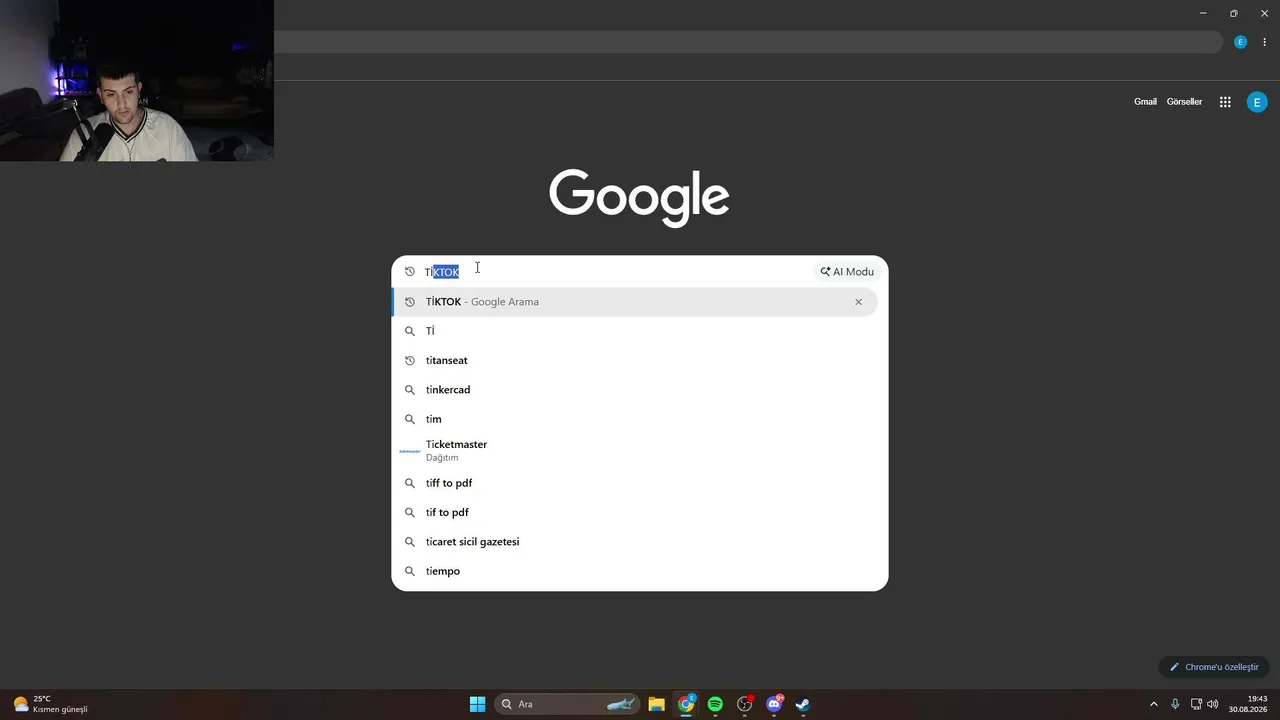The height and width of the screenshot is (720, 1280).
Task: Click the Chrome address bar
Action: pos(748,42)
